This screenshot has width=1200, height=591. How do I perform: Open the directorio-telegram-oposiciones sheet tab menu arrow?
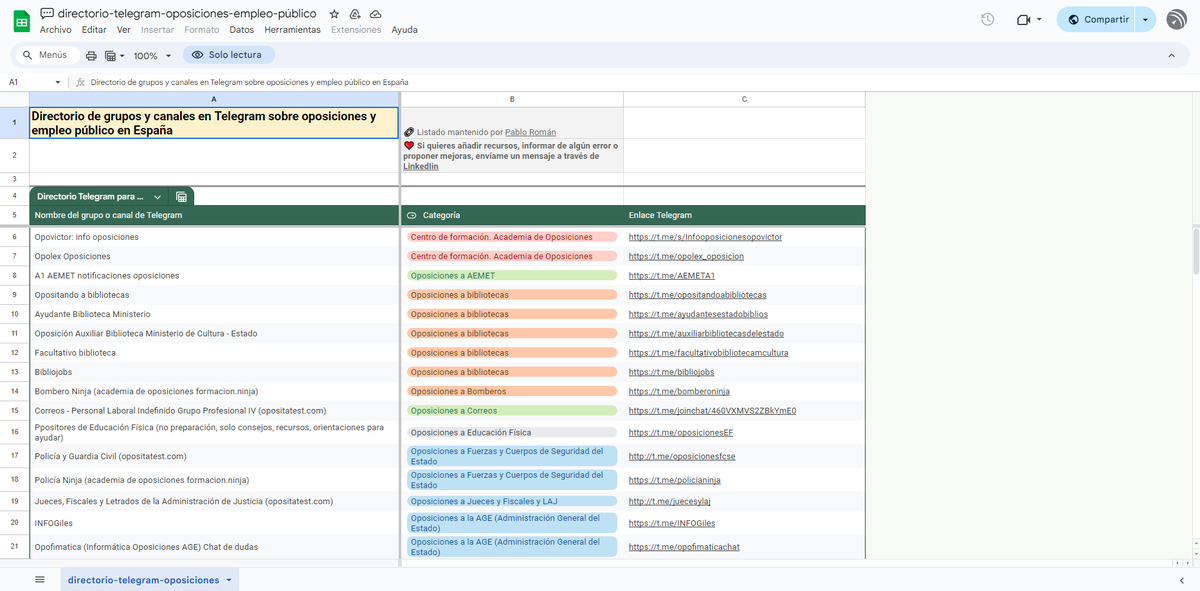click(229, 580)
